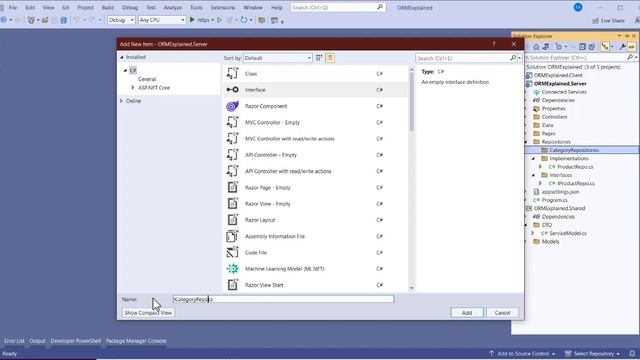Select IProductRepo.cs in Solution Explorer
The height and width of the screenshot is (360, 640).
576,183
